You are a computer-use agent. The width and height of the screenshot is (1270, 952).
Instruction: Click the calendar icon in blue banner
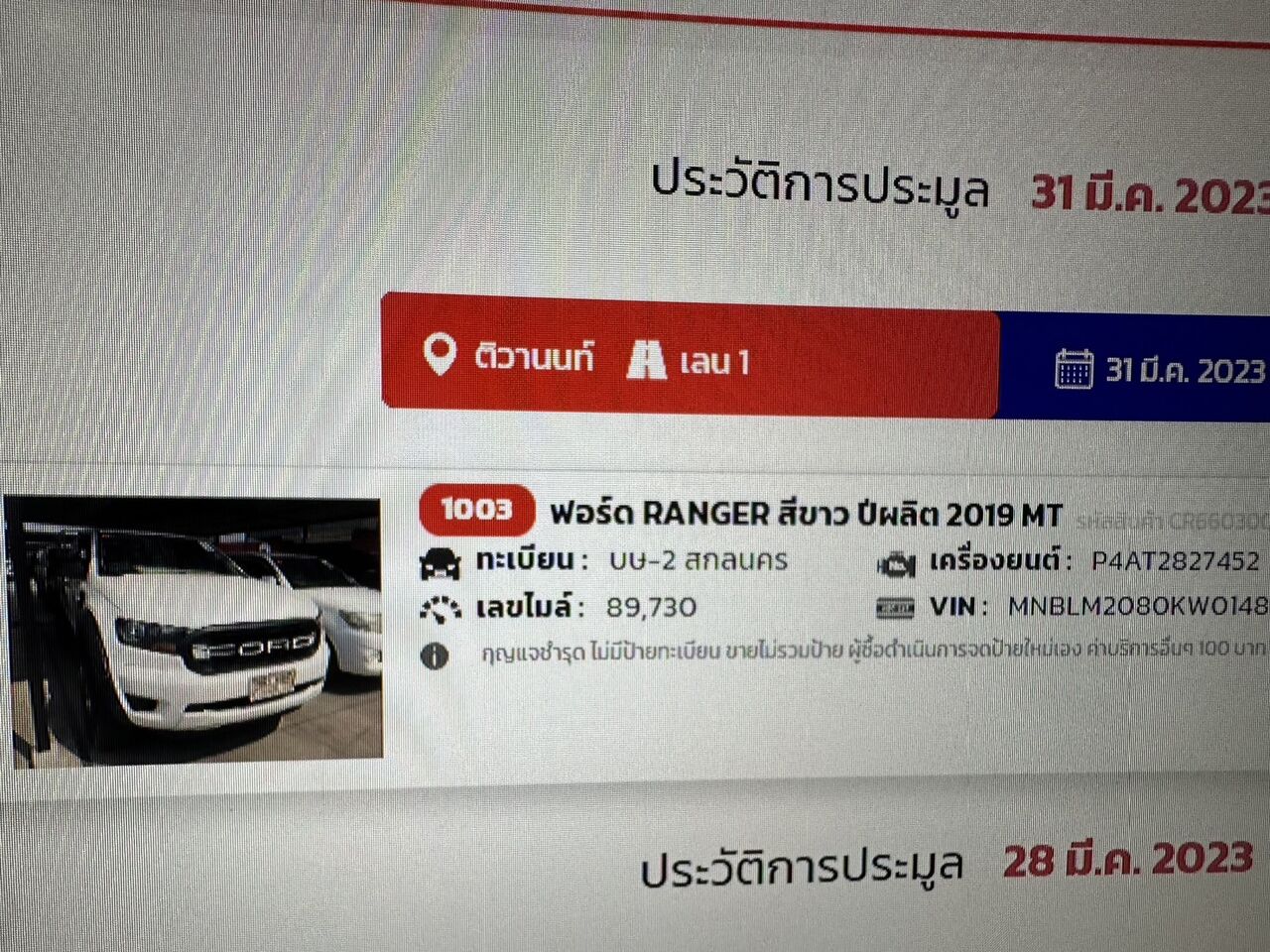pos(1074,368)
